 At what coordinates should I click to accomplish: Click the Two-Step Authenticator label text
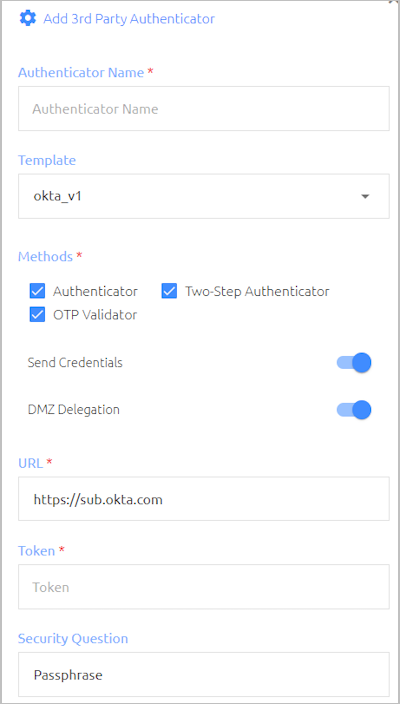tap(257, 291)
